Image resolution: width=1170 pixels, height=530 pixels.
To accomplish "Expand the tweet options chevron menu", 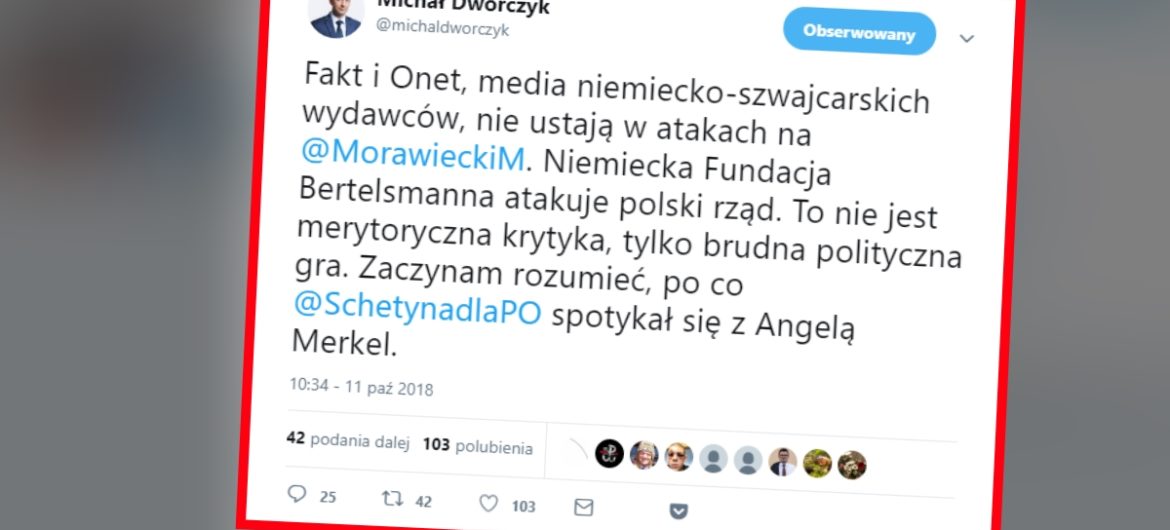I will coord(966,39).
